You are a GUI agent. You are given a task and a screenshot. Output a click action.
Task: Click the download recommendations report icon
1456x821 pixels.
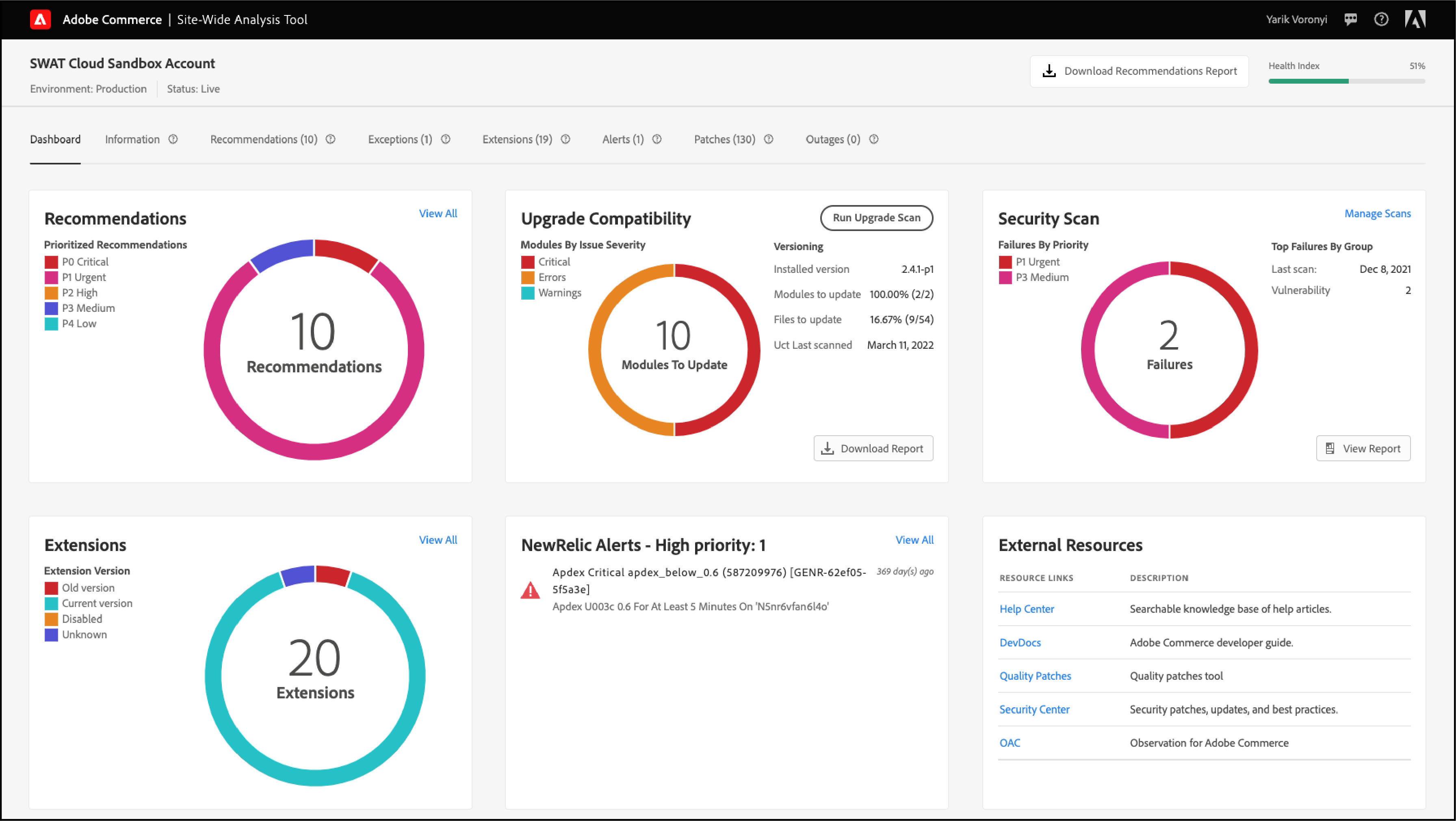click(x=1051, y=70)
